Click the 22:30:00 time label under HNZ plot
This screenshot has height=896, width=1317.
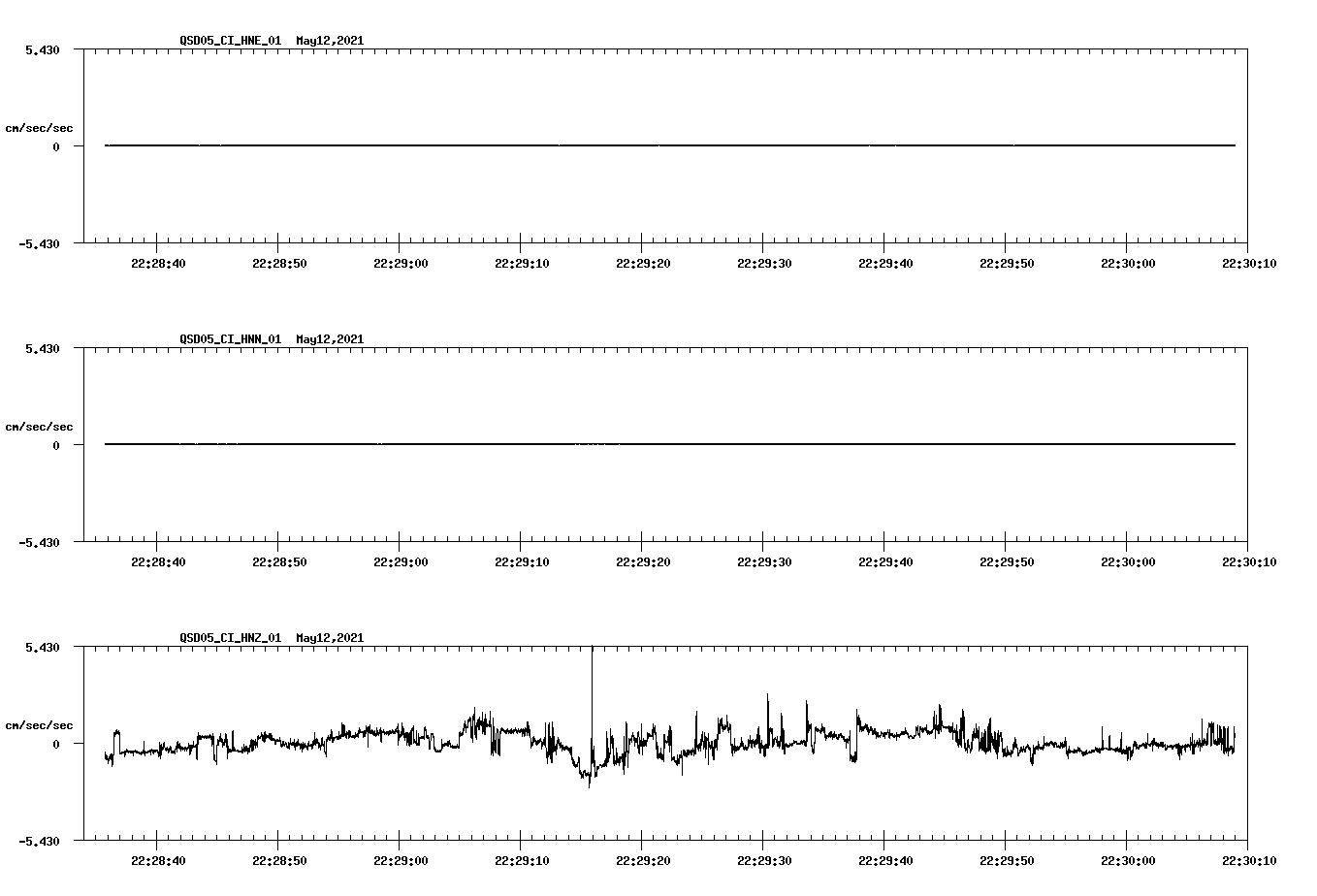coord(1128,860)
